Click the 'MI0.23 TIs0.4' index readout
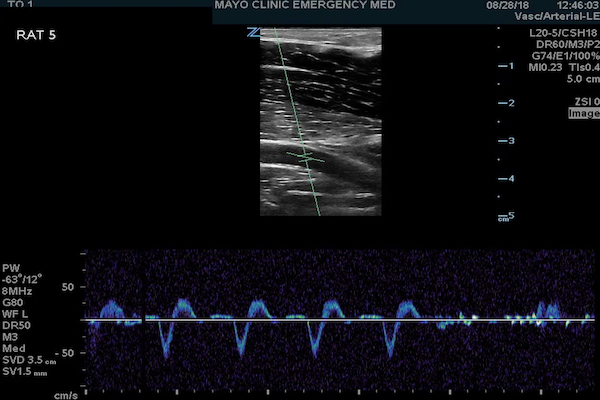Viewport: 600px width, 400px height. (564, 67)
